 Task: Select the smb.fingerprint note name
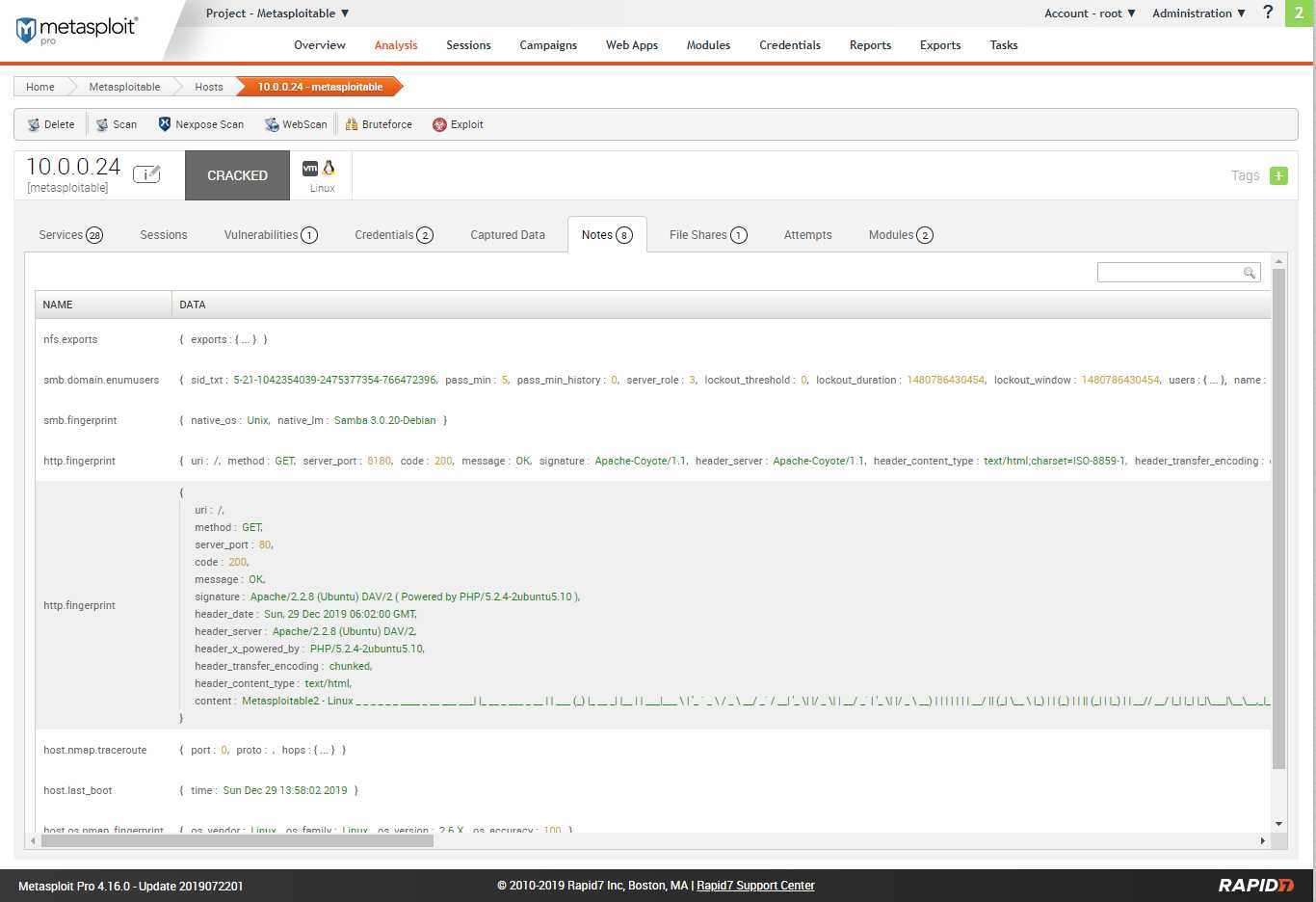tap(79, 420)
